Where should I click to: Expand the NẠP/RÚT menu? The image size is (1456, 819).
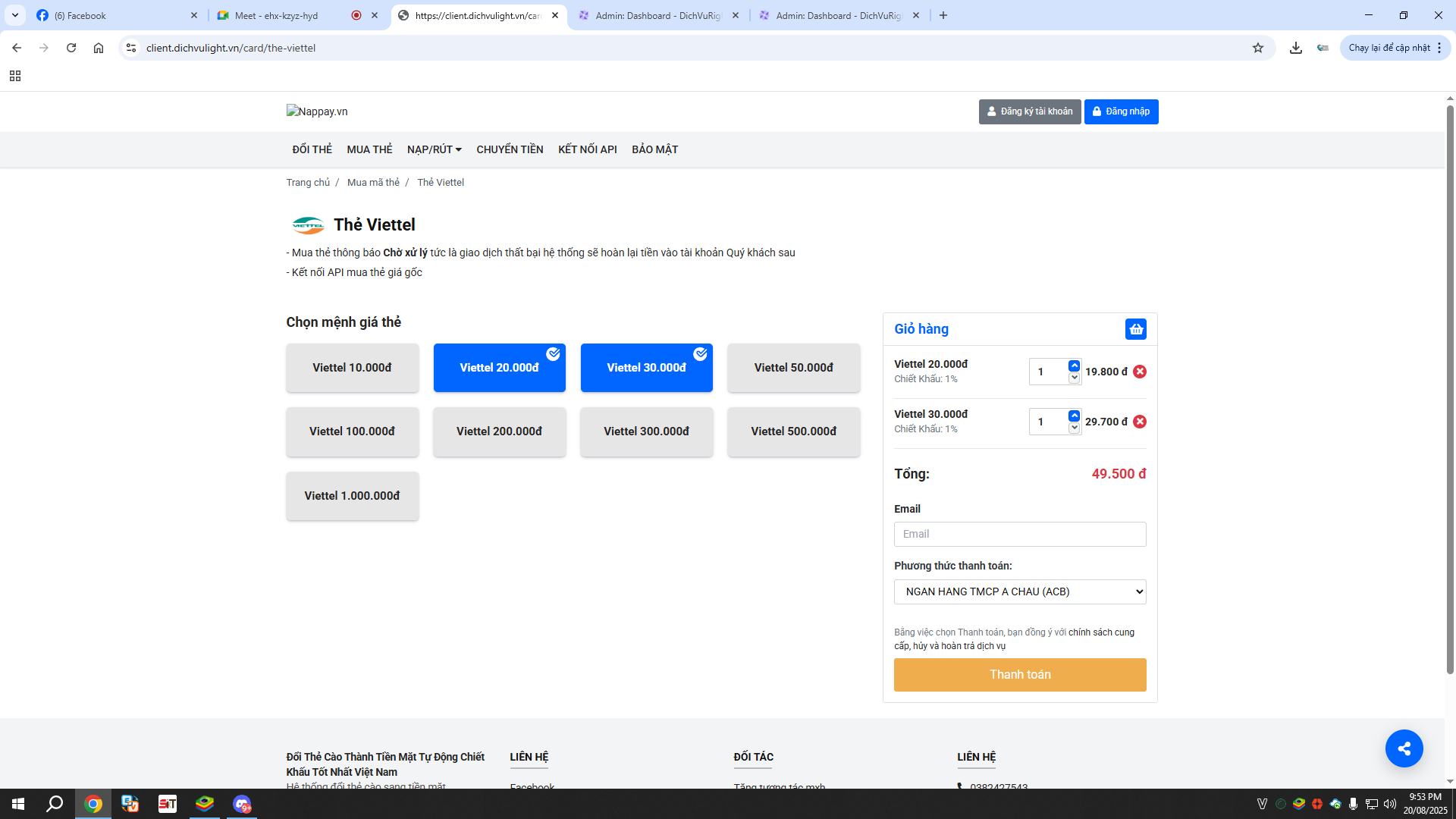(x=435, y=149)
